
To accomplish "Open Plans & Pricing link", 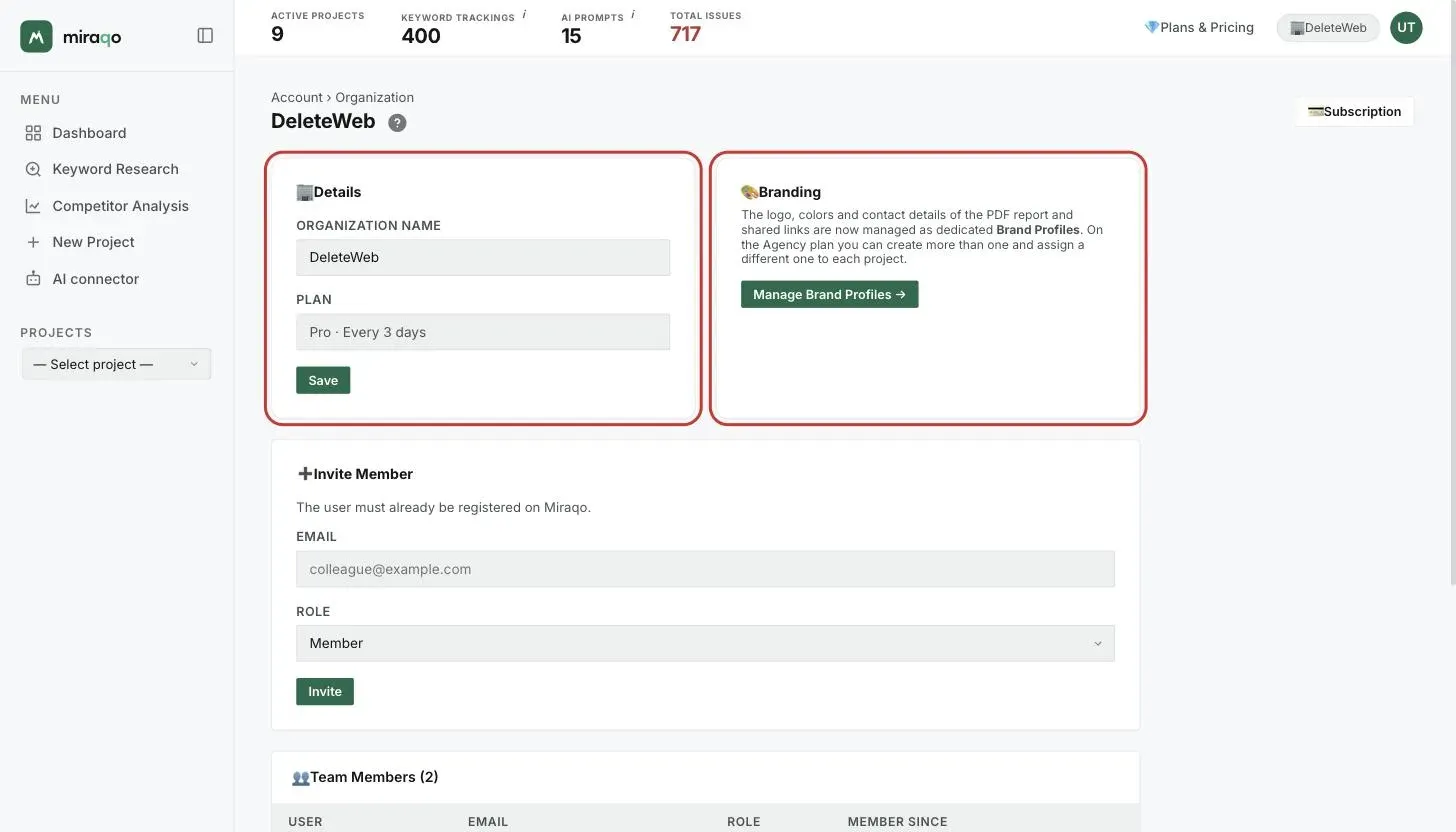I will pos(1199,28).
